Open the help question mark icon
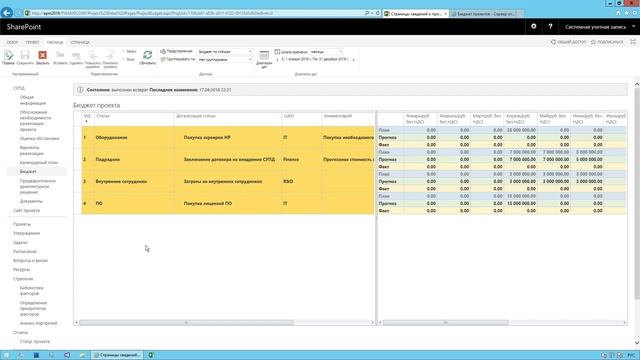This screenshot has width=640, height=360. point(550,27)
